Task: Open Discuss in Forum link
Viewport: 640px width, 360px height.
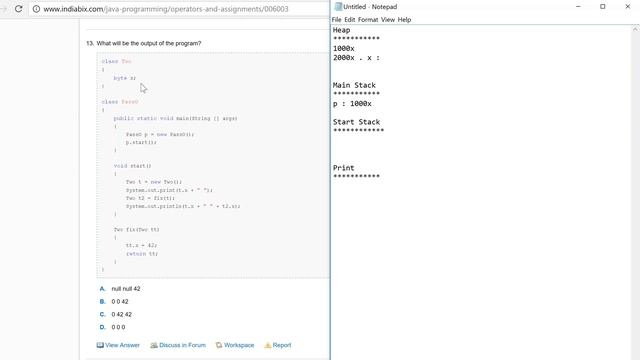Action: [x=182, y=345]
